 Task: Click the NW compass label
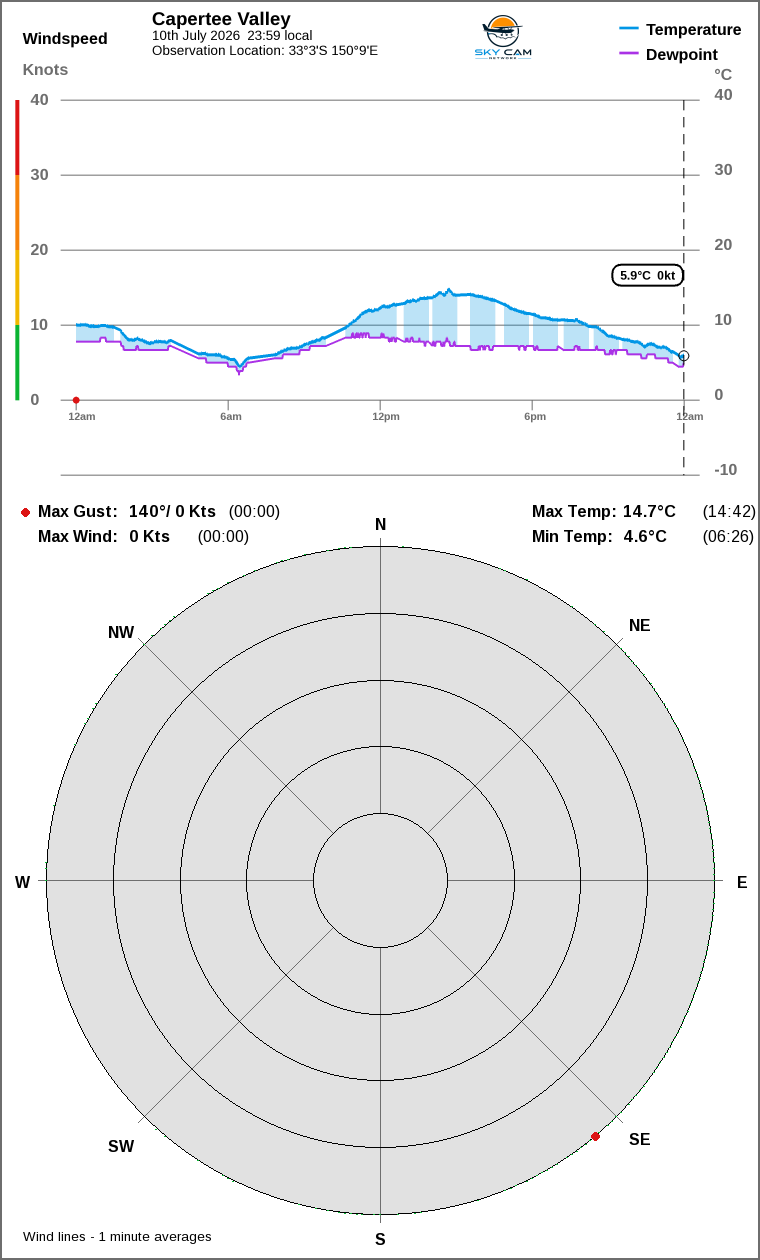121,633
